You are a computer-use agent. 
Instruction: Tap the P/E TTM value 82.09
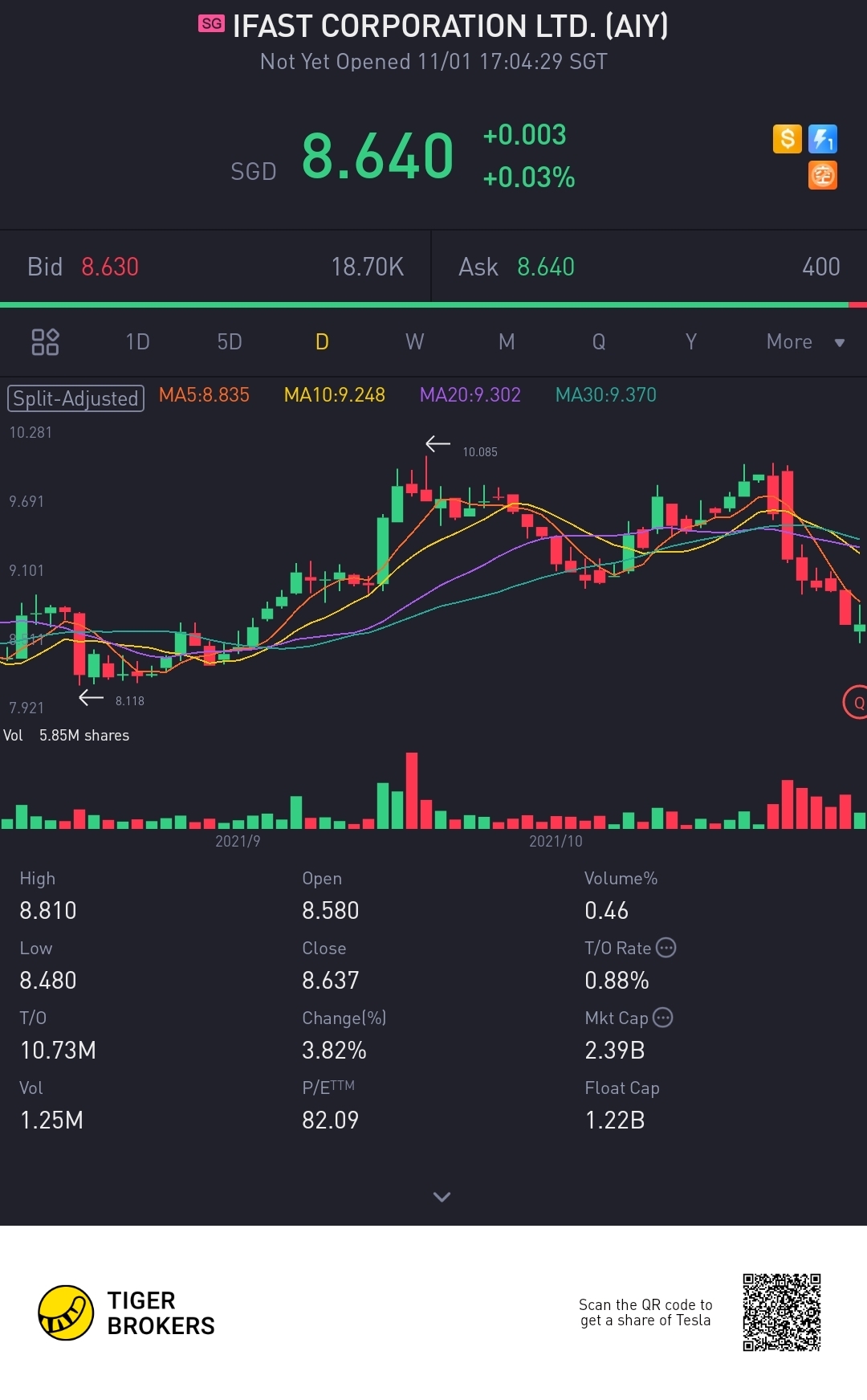coord(330,1120)
